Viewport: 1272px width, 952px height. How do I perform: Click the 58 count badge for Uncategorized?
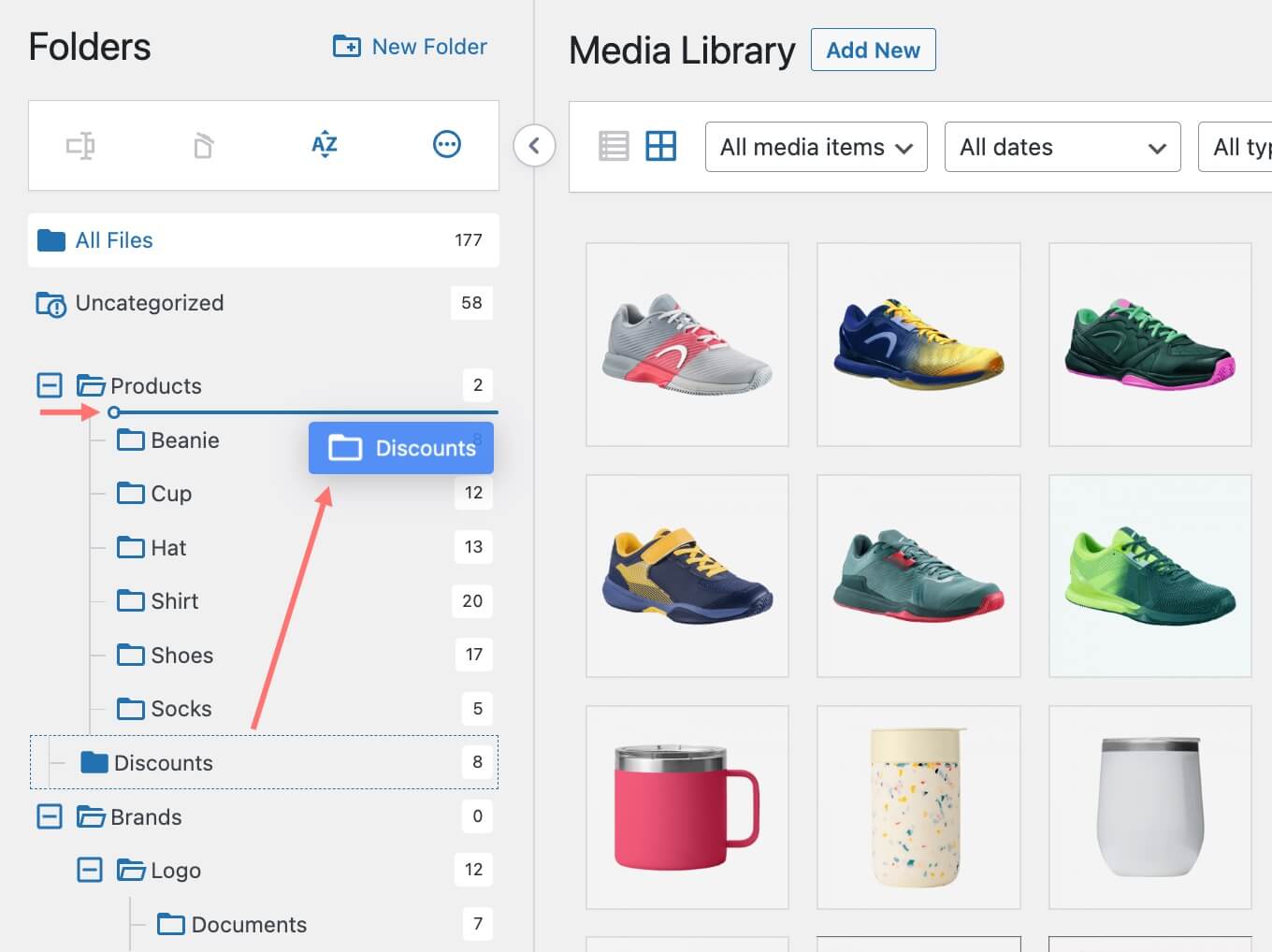point(471,302)
